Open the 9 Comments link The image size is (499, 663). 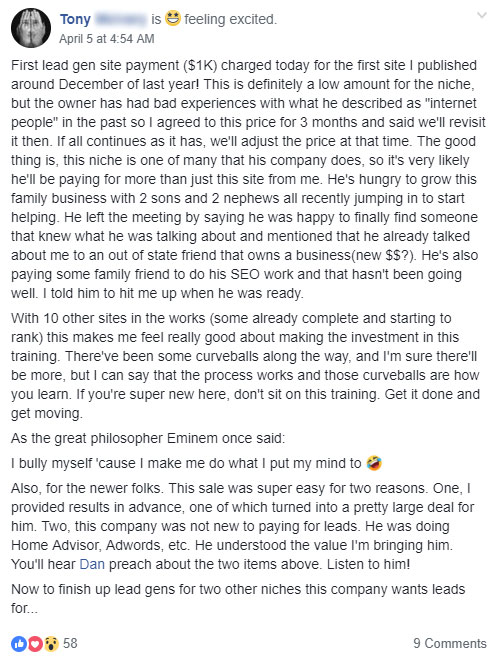(450, 644)
